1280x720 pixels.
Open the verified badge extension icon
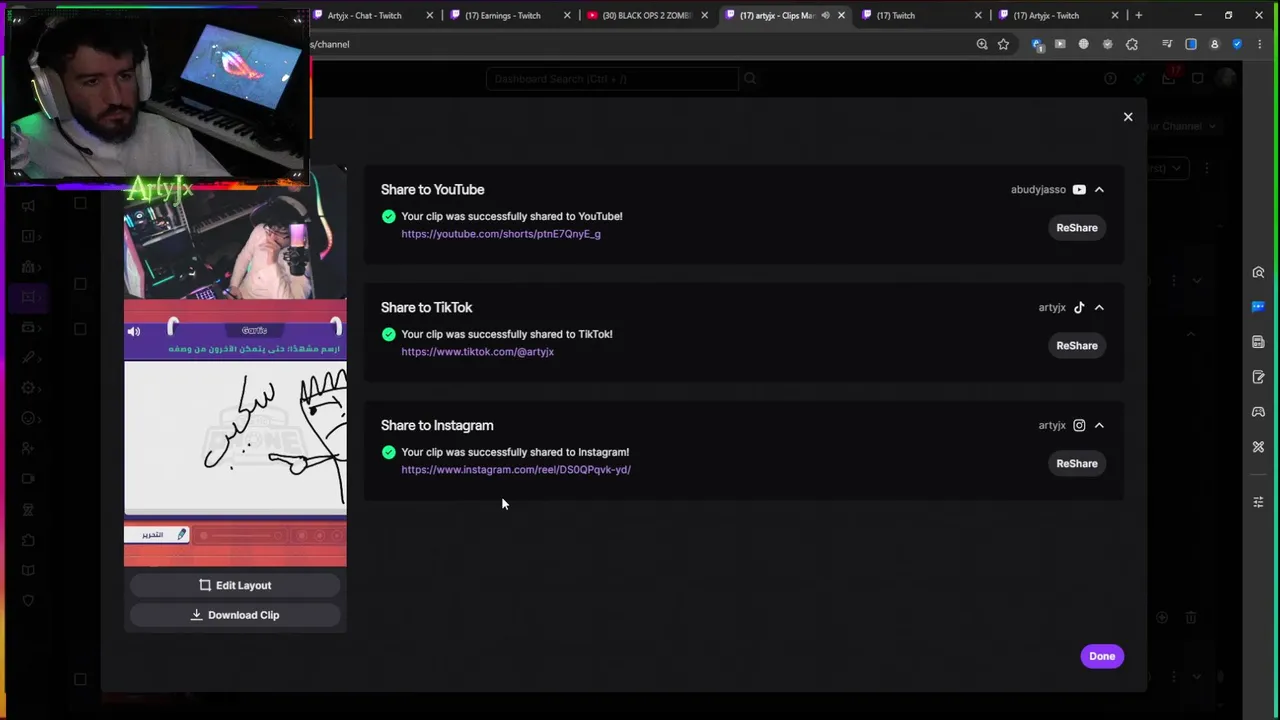tap(1107, 44)
